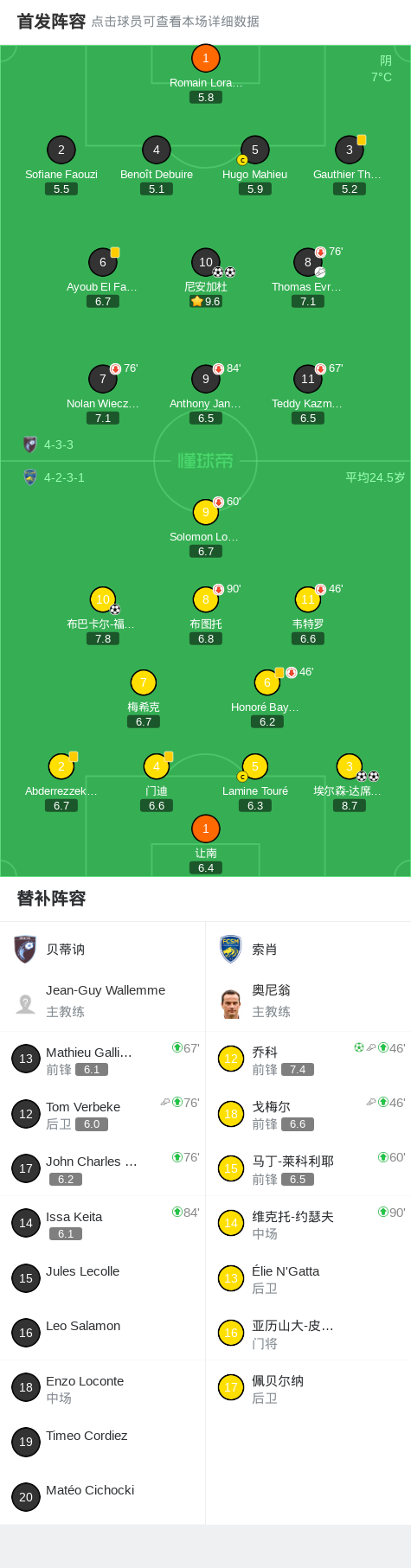Open substitute Mathieu Galli number 13 row
Image resolution: width=411 pixels, height=1568 pixels.
pyautogui.click(x=103, y=1059)
